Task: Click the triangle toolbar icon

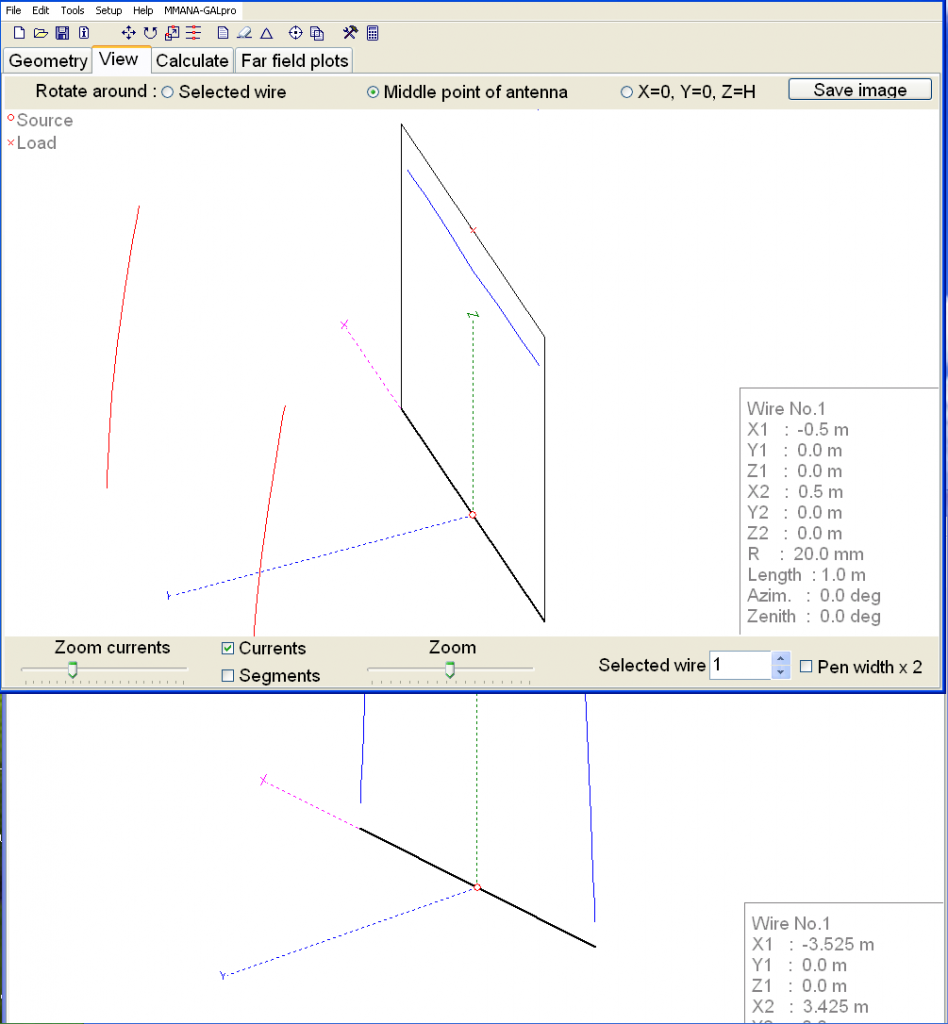Action: click(x=266, y=33)
